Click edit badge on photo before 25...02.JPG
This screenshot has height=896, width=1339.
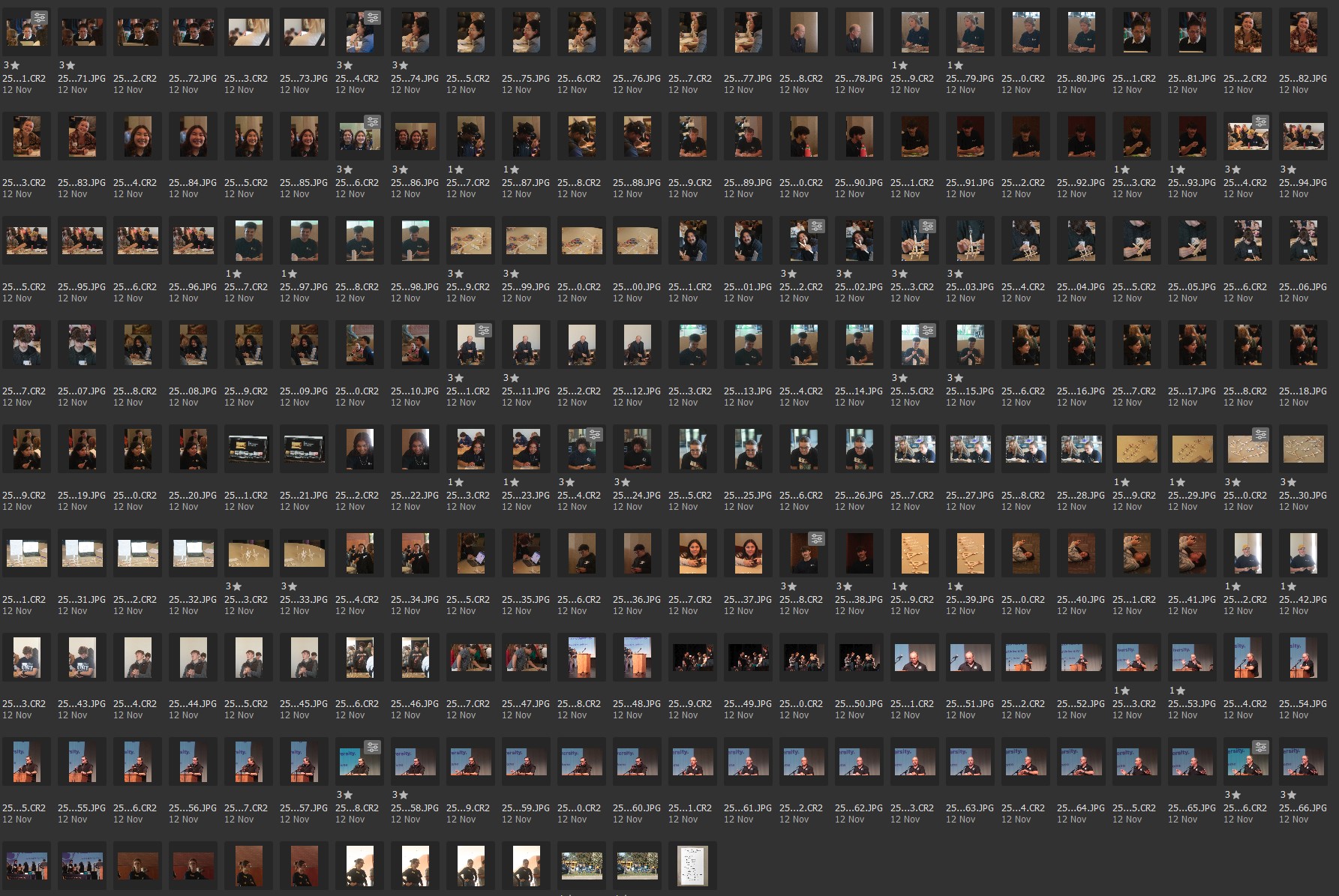tap(816, 226)
